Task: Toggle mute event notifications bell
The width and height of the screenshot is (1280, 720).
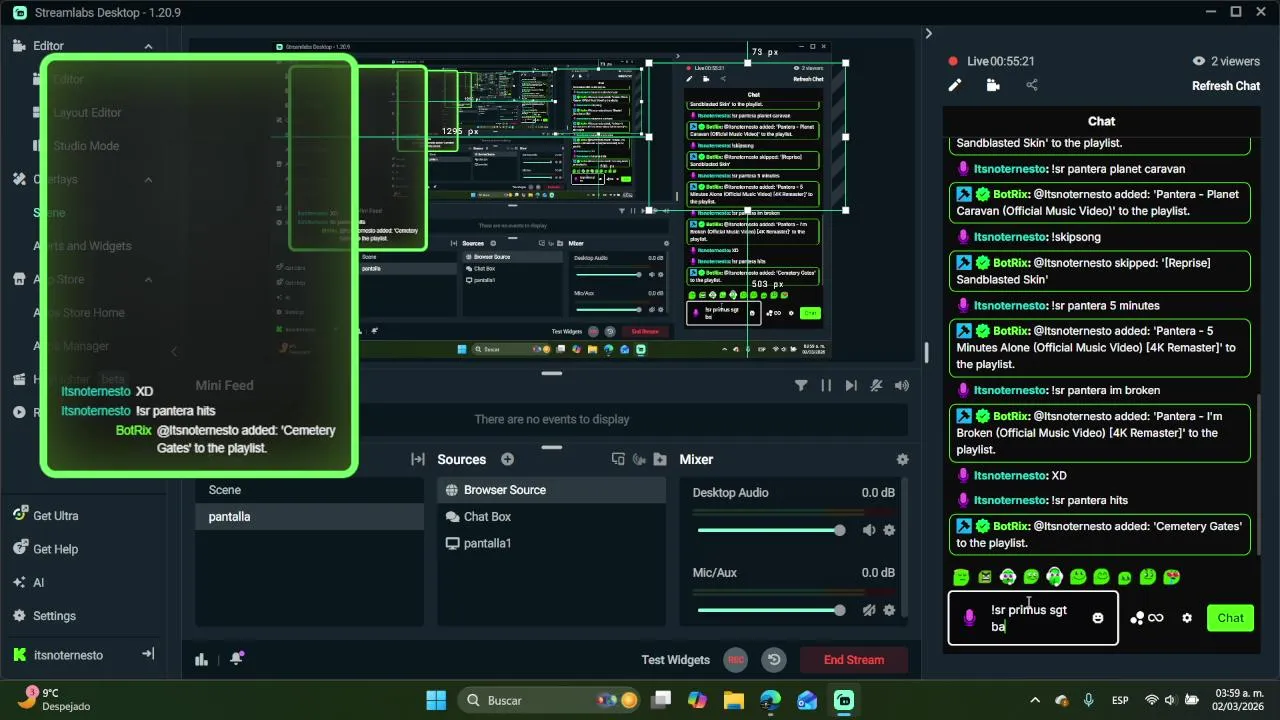Action: point(876,386)
